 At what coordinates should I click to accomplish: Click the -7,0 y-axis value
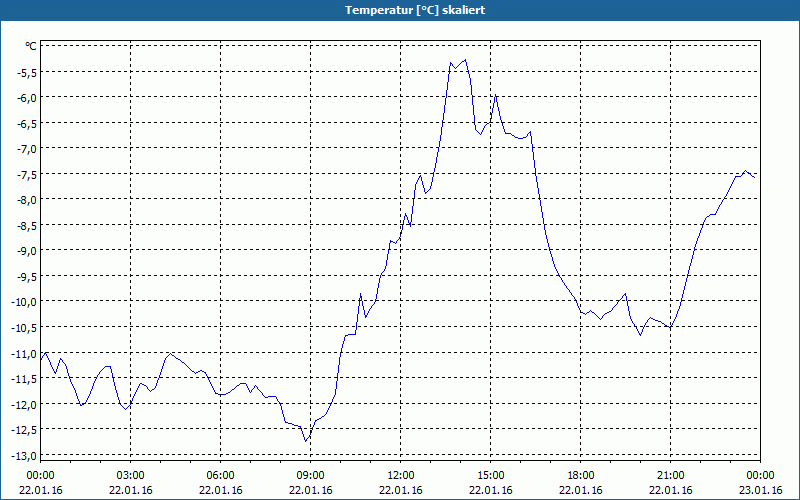(x=27, y=148)
